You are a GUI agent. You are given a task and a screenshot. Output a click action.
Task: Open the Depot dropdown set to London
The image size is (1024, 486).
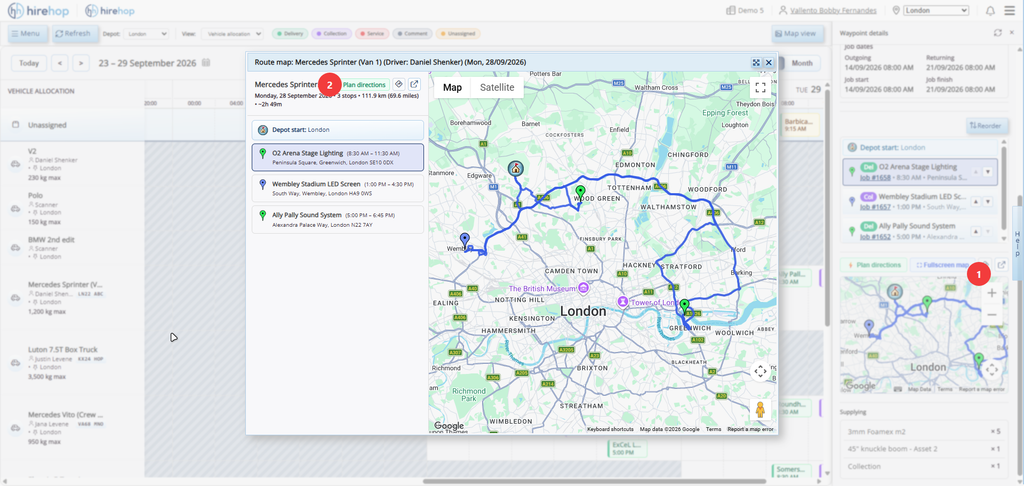[146, 33]
